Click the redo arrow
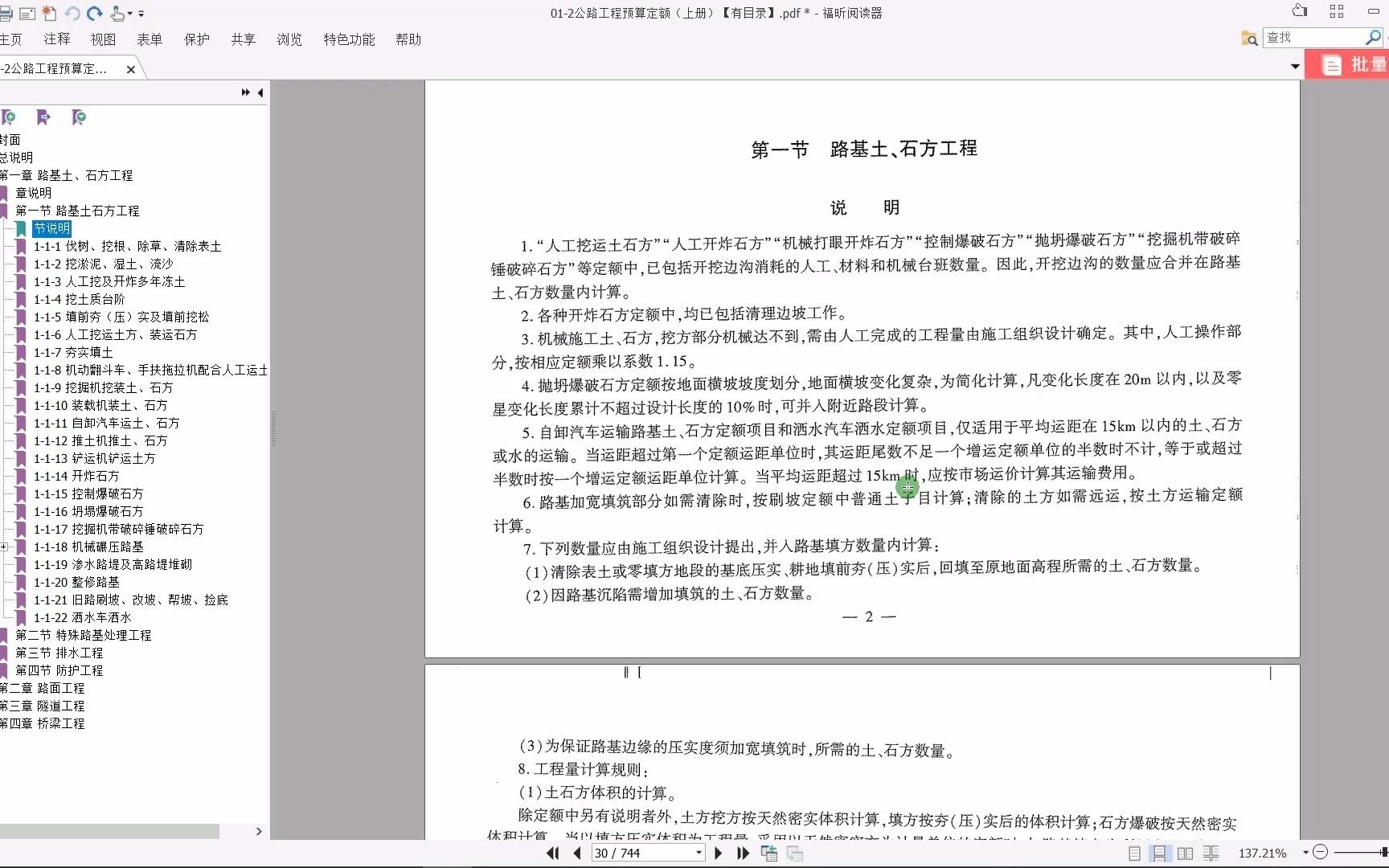 coord(95,13)
